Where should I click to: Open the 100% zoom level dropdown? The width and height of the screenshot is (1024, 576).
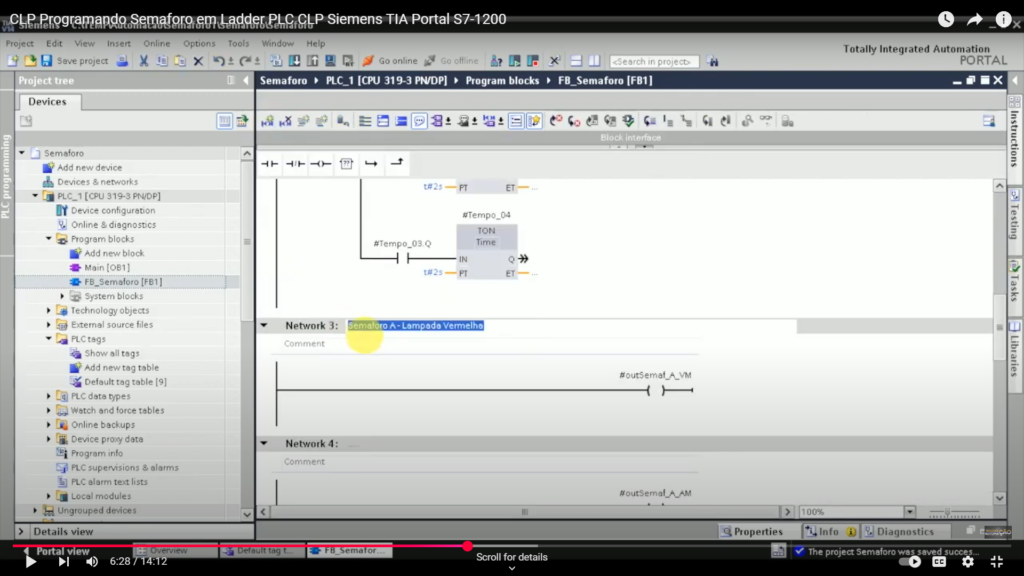tap(910, 512)
